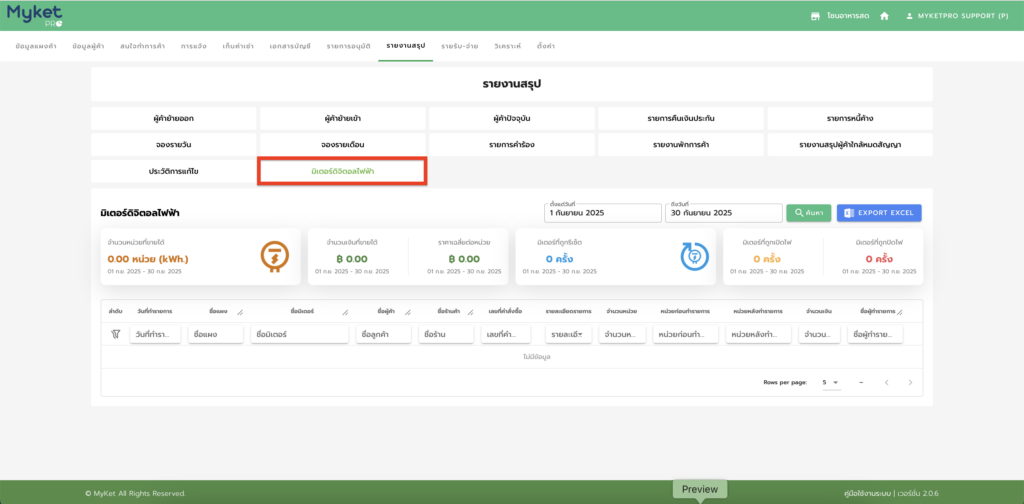Open the MYKETPRO SUPPORT (P) user menu
1024x504 pixels.
[957, 16]
